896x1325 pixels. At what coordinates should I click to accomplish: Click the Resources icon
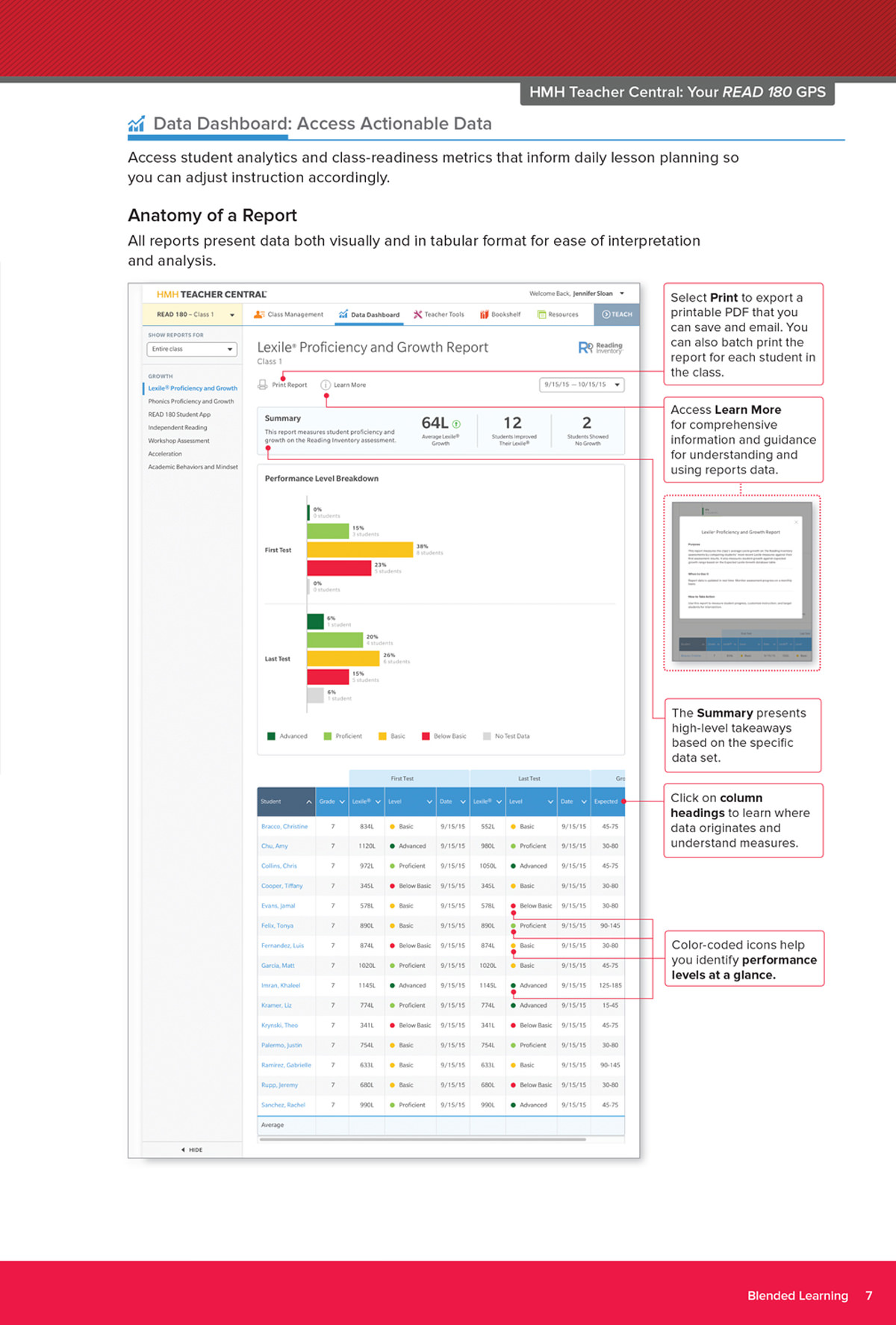(x=541, y=314)
